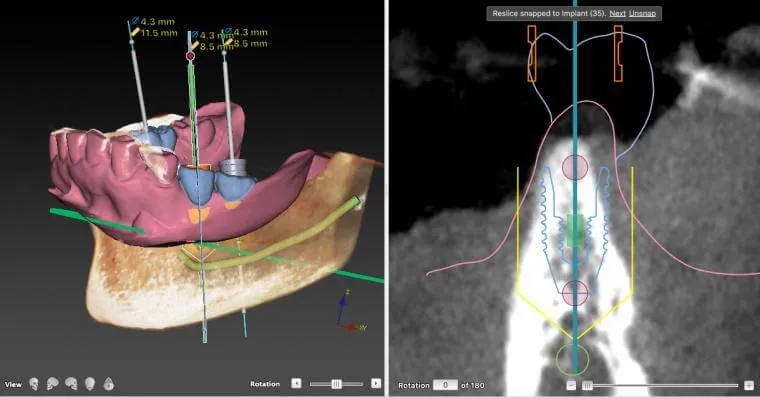This screenshot has height=397, width=760.
Task: Click Next in the reslice notification
Action: (x=617, y=14)
